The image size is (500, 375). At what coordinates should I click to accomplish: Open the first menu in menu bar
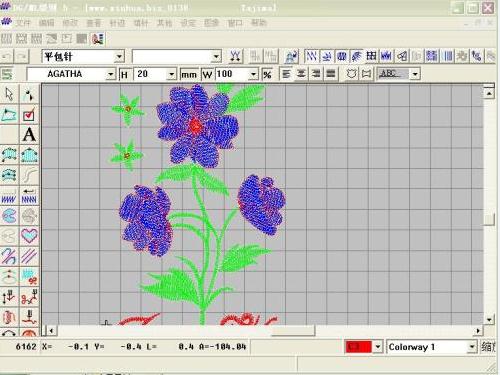pyautogui.click(x=24, y=23)
